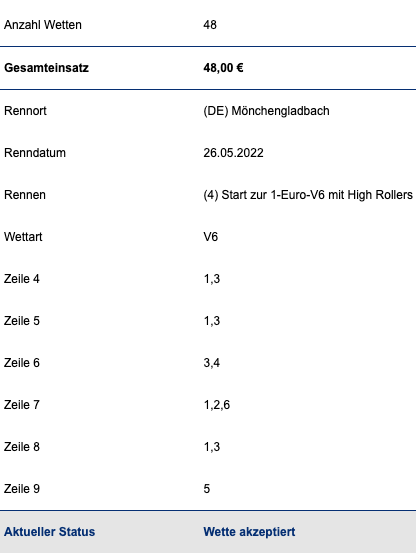Click the Aktueller Status heading

click(x=49, y=532)
